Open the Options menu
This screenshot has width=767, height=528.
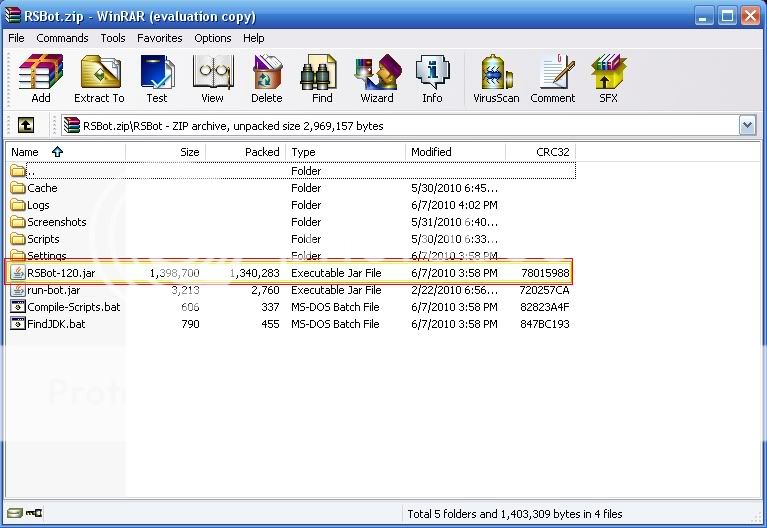(x=213, y=38)
